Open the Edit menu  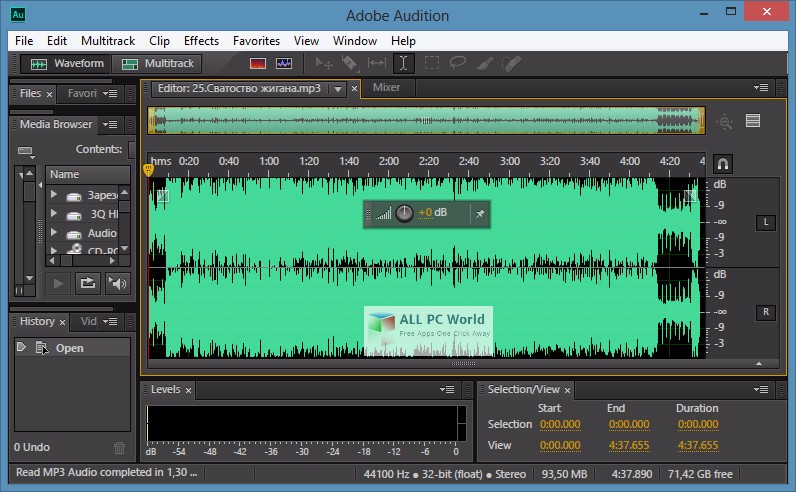point(57,41)
